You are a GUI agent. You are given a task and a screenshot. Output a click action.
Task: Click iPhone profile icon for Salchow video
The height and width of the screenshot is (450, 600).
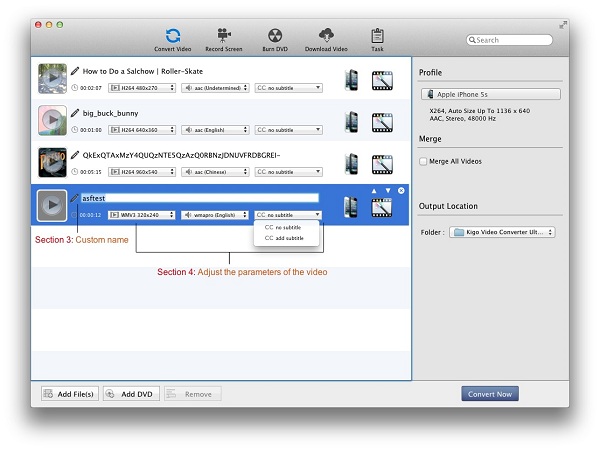click(x=351, y=80)
